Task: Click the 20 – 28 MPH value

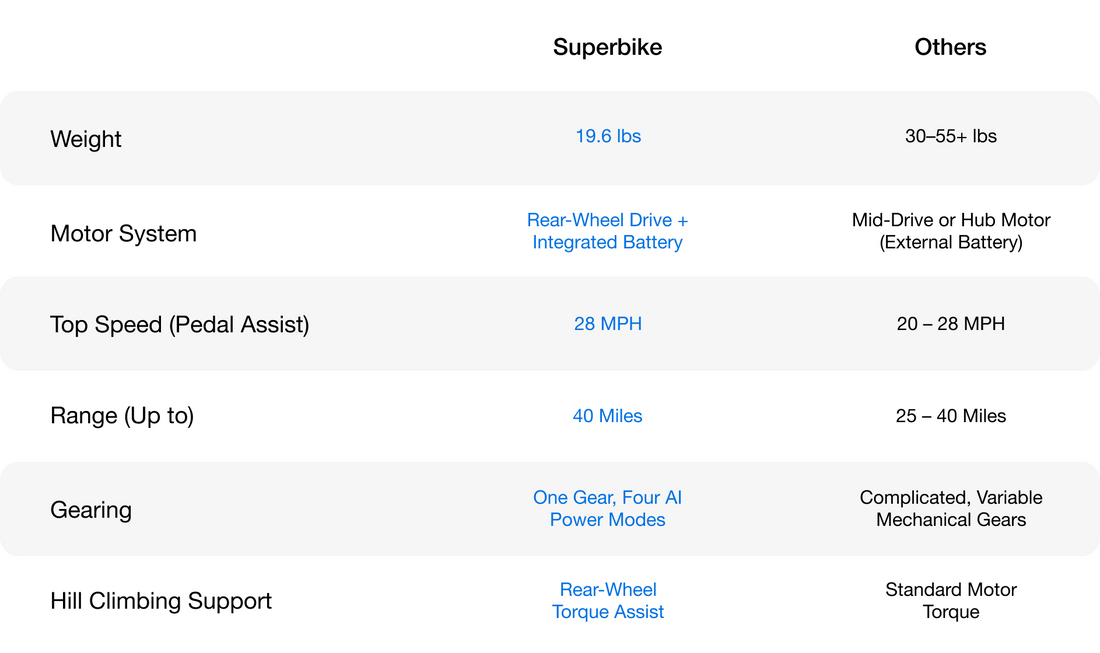Action: (951, 324)
